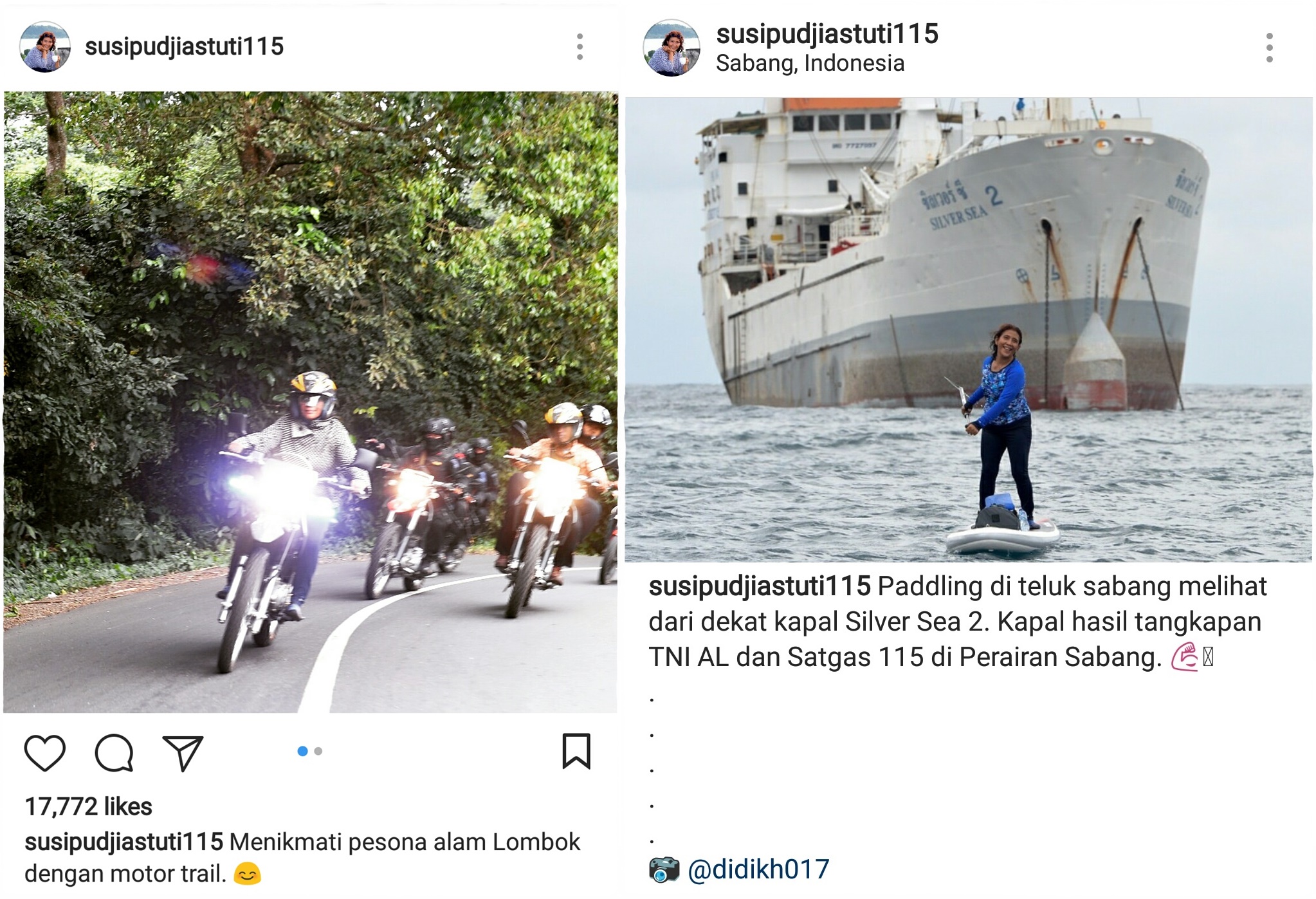Tap username in the Lombok caption

pyautogui.click(x=123, y=842)
